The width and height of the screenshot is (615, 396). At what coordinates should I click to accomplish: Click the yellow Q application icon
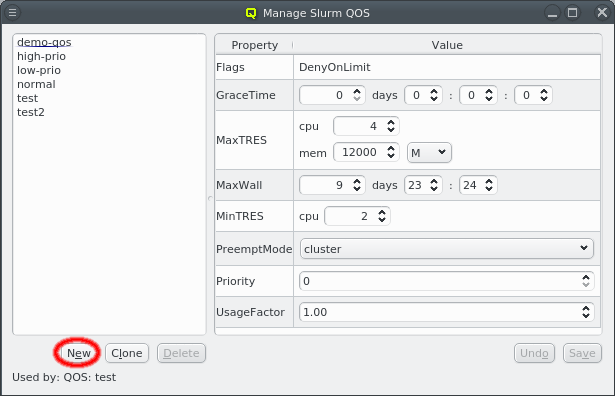click(x=251, y=13)
